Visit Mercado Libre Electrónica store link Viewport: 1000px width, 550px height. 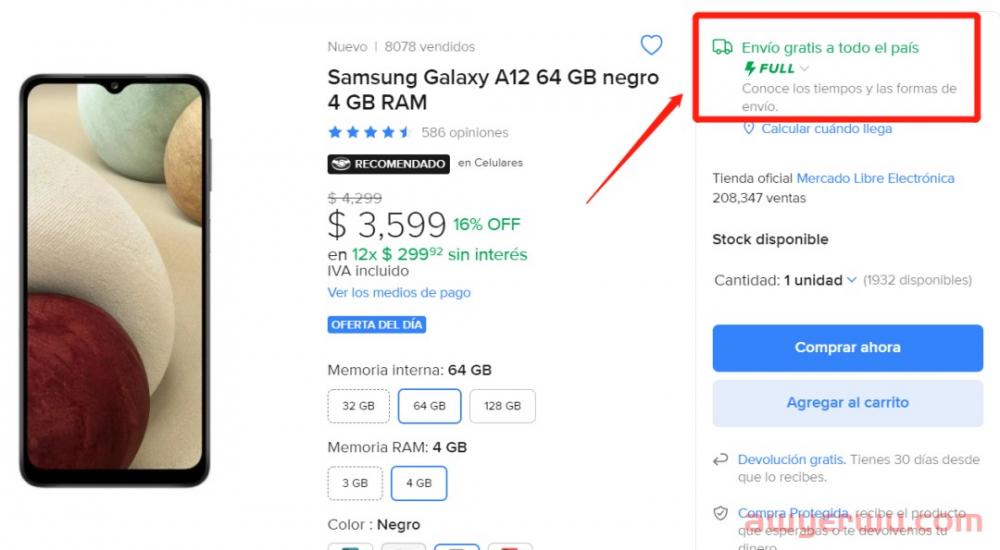coord(875,178)
